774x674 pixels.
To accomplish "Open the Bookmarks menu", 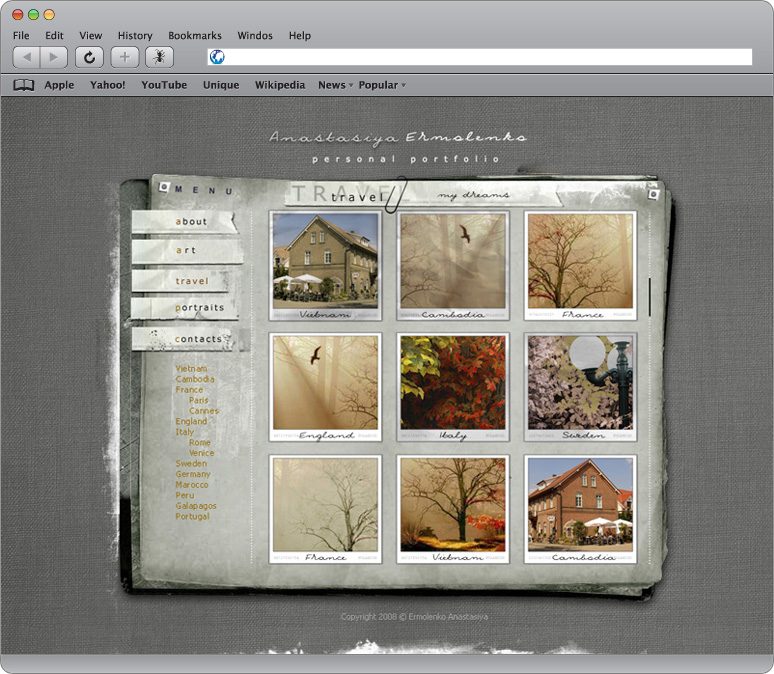I will pos(195,36).
